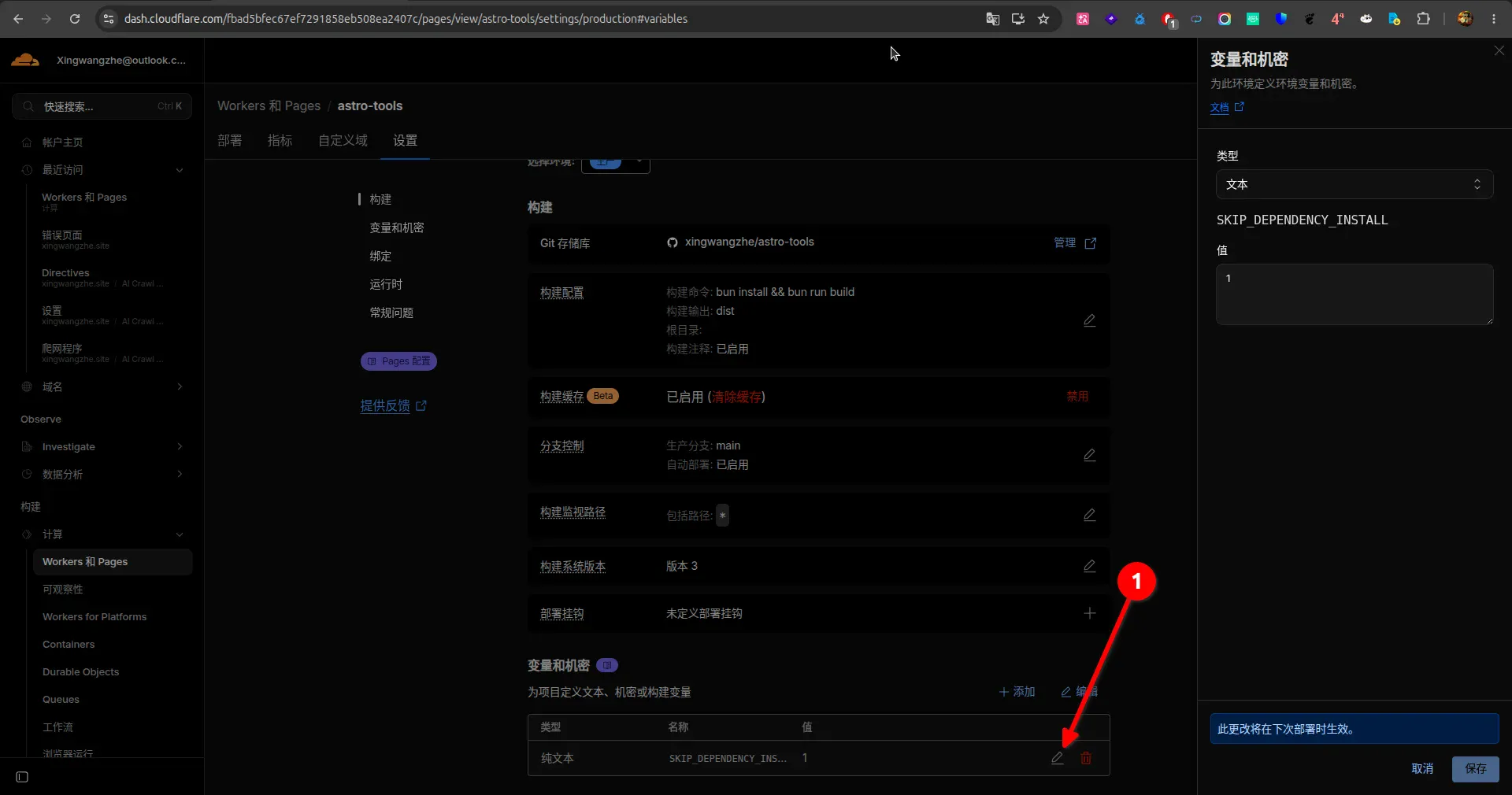Click the 管理 Git repository link
This screenshot has height=795, width=1512.
(1065, 242)
